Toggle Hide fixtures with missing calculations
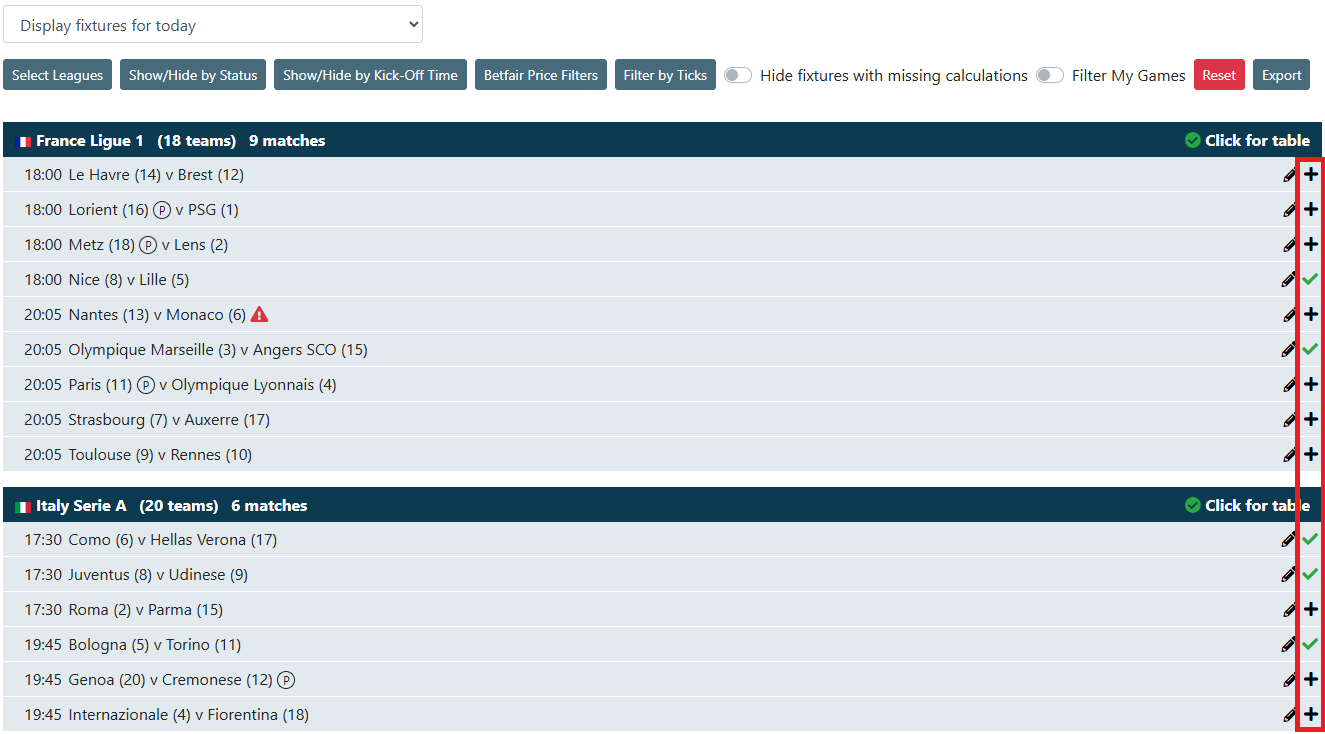This screenshot has height=734, width=1325. pyautogui.click(x=738, y=75)
